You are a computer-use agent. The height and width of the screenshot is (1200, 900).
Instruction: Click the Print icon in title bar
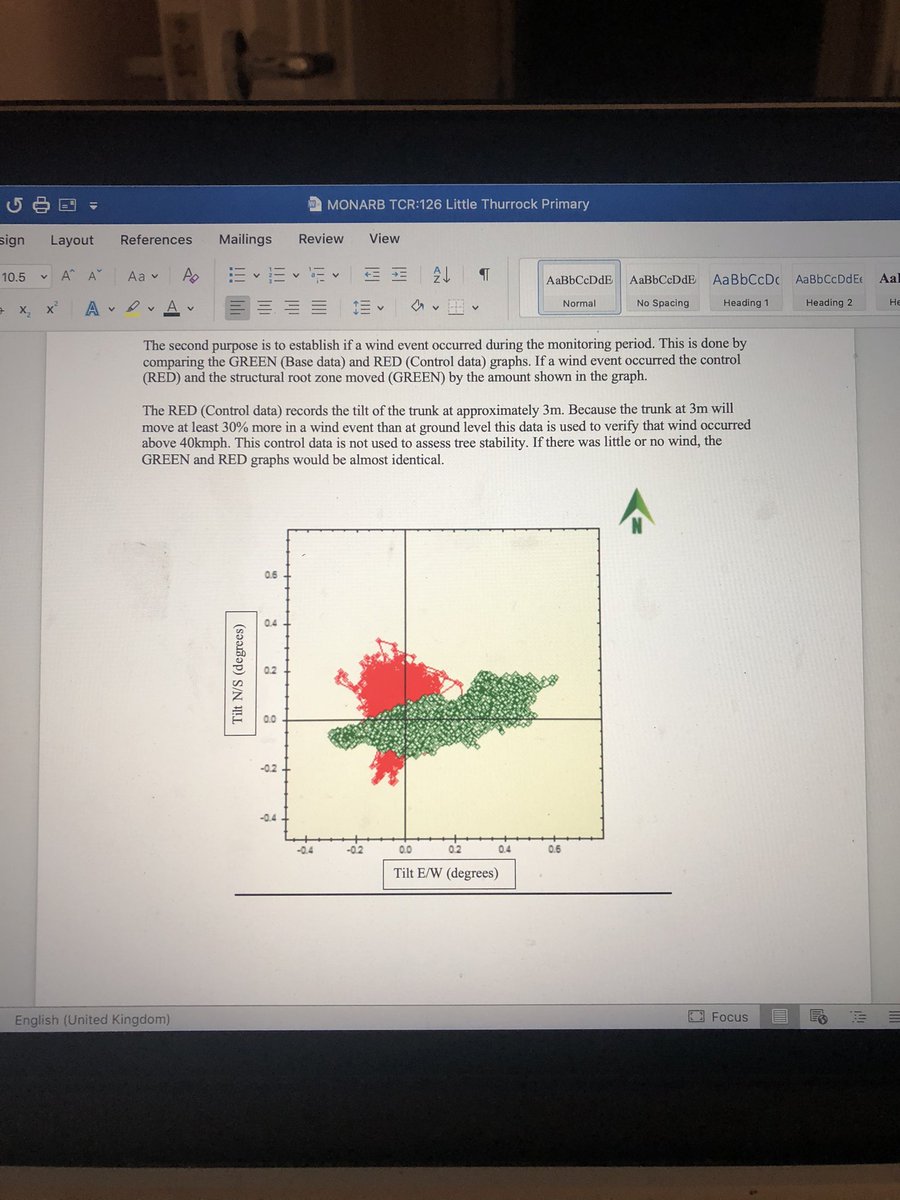(42, 205)
